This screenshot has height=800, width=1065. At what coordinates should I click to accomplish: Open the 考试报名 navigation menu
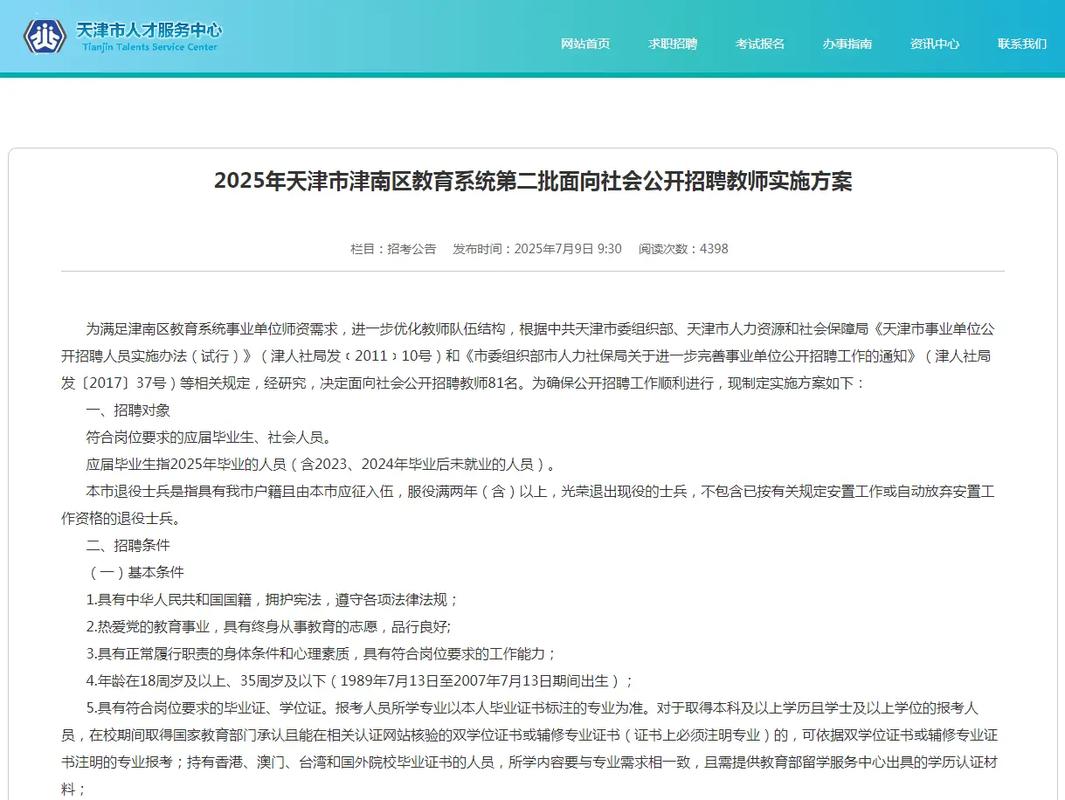click(x=762, y=44)
